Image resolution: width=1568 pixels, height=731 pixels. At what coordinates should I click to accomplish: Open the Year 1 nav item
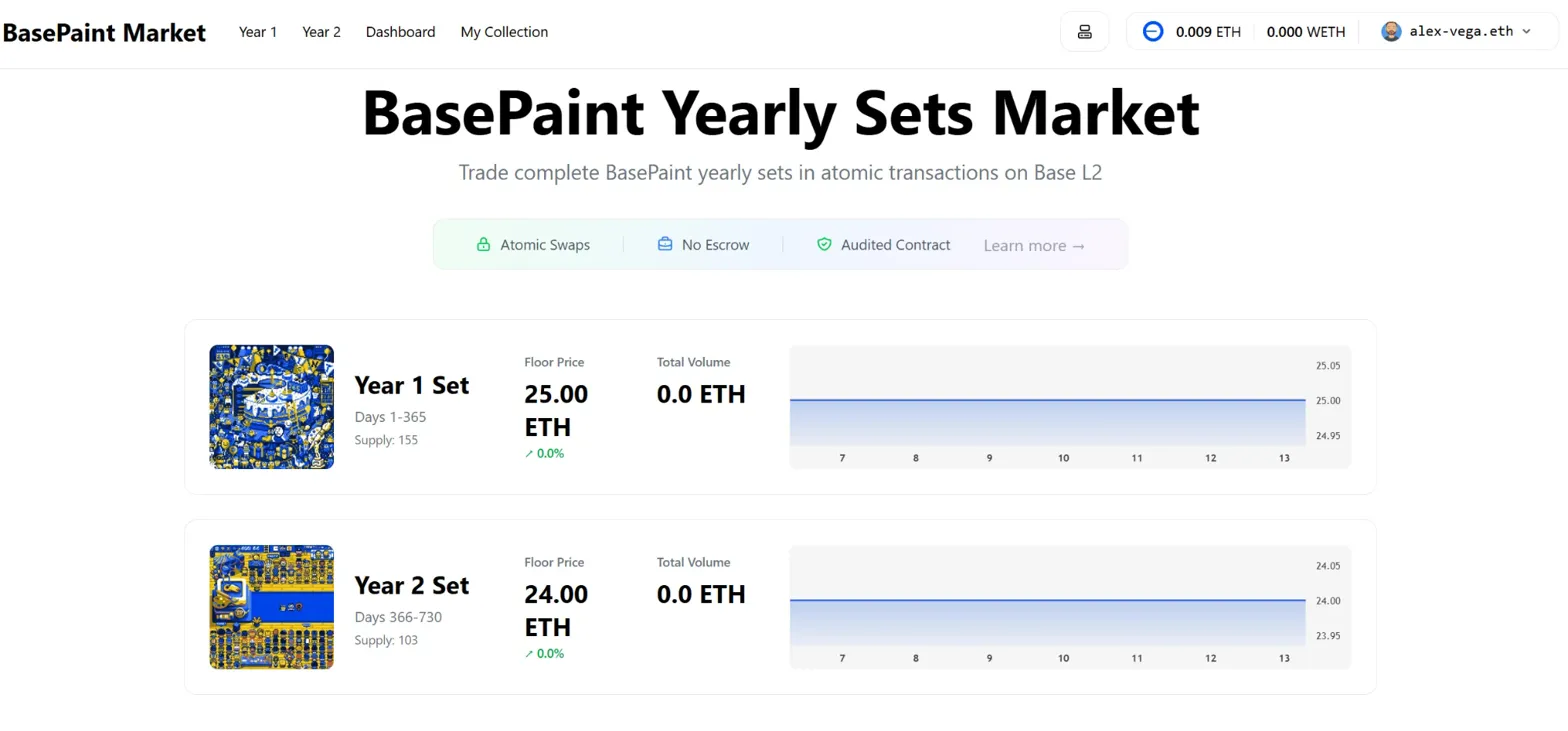point(258,32)
